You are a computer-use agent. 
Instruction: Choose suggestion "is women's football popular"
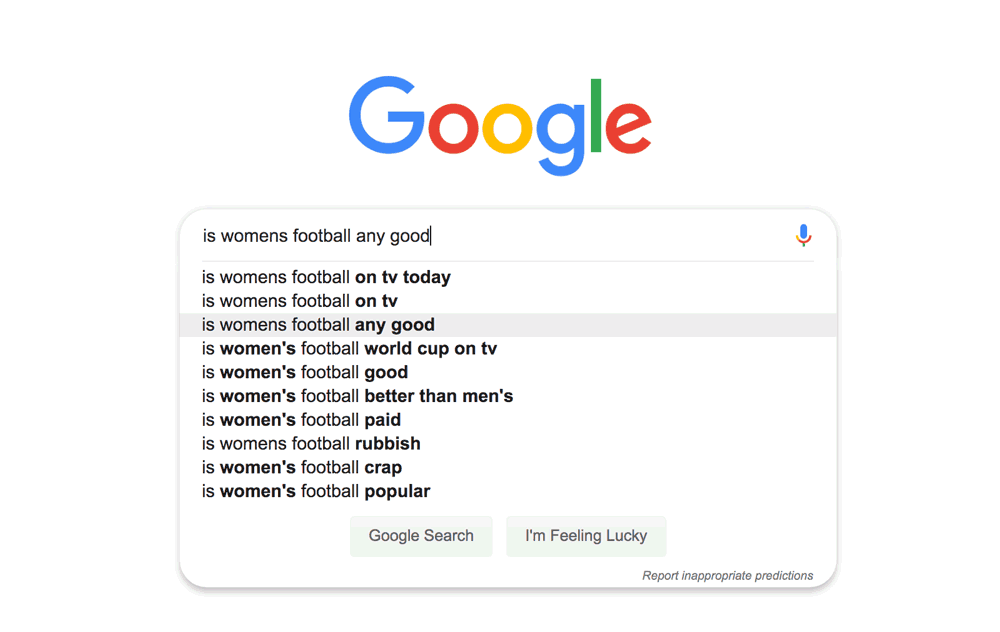point(316,491)
